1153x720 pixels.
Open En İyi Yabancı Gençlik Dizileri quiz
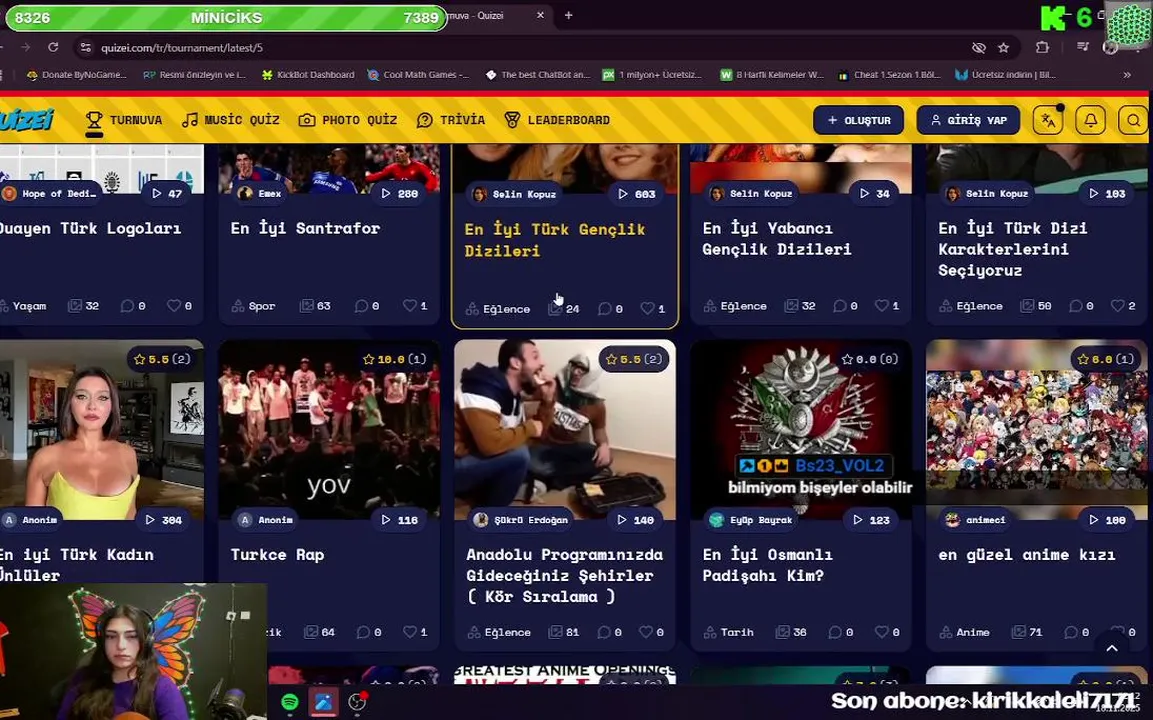[x=777, y=238]
